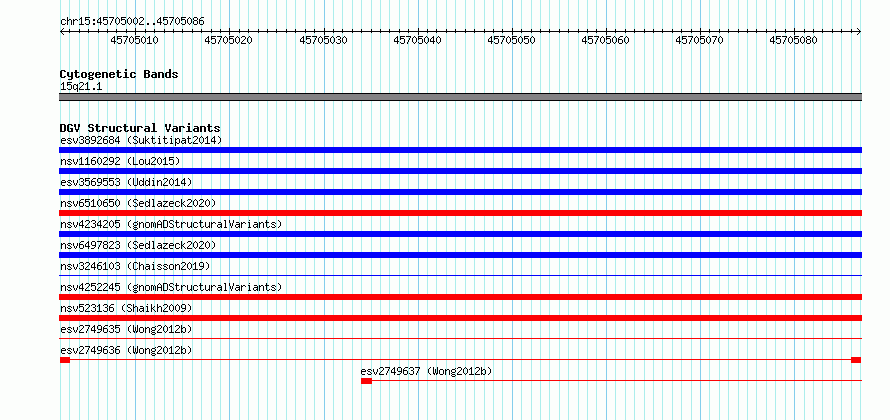Viewport: 890px width, 420px height.
Task: Click ruler position label 45705020
Action: [229, 40]
